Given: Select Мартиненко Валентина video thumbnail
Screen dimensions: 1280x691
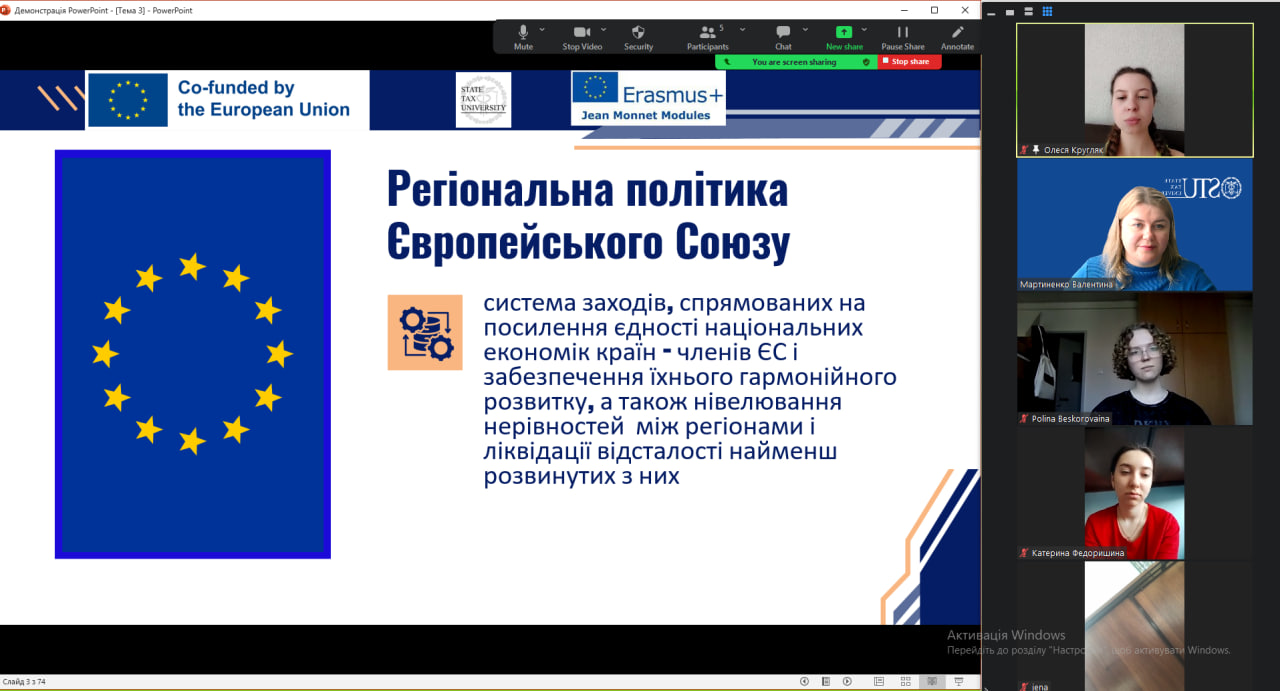Looking at the screenshot, I should pyautogui.click(x=1134, y=225).
